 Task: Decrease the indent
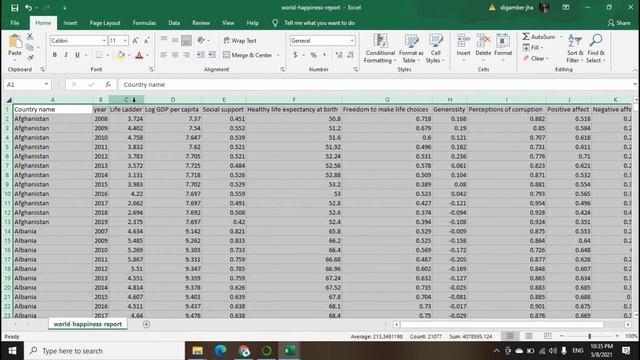[x=201, y=55]
